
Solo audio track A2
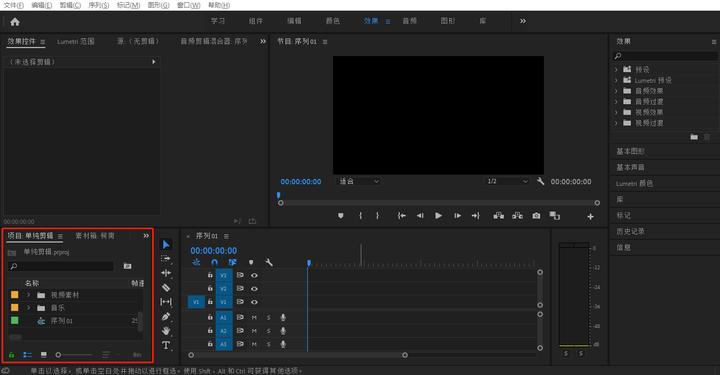pyautogui.click(x=269, y=331)
